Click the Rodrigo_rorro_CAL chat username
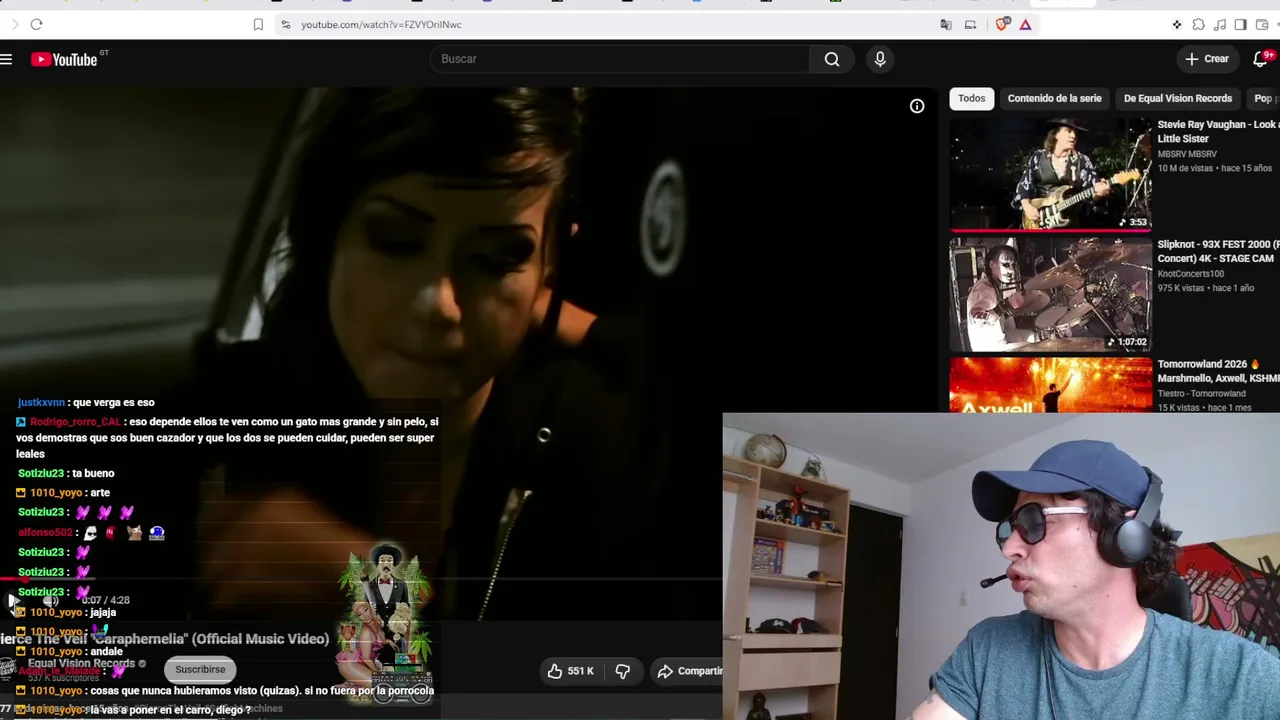This screenshot has width=1280, height=720. (x=75, y=422)
